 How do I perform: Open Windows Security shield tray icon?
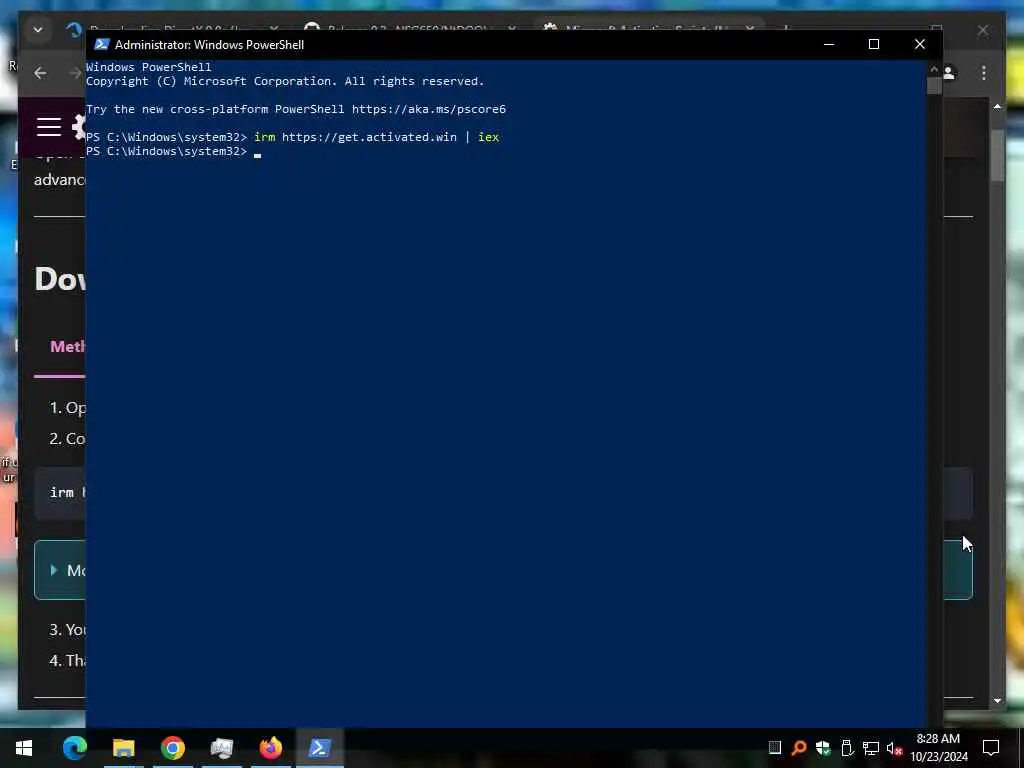(x=823, y=748)
